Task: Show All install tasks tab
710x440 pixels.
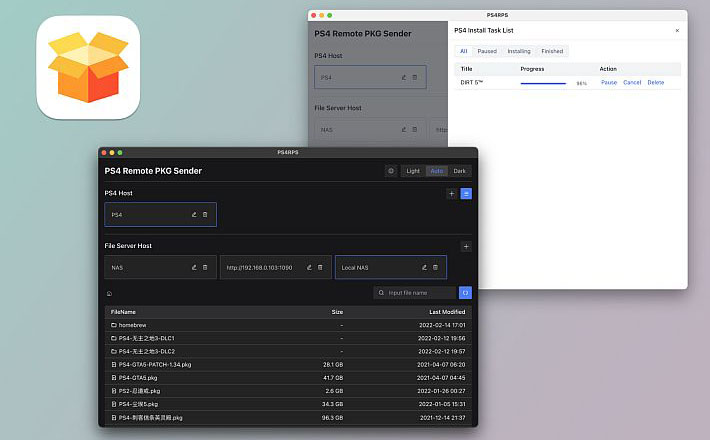Action: (464, 51)
